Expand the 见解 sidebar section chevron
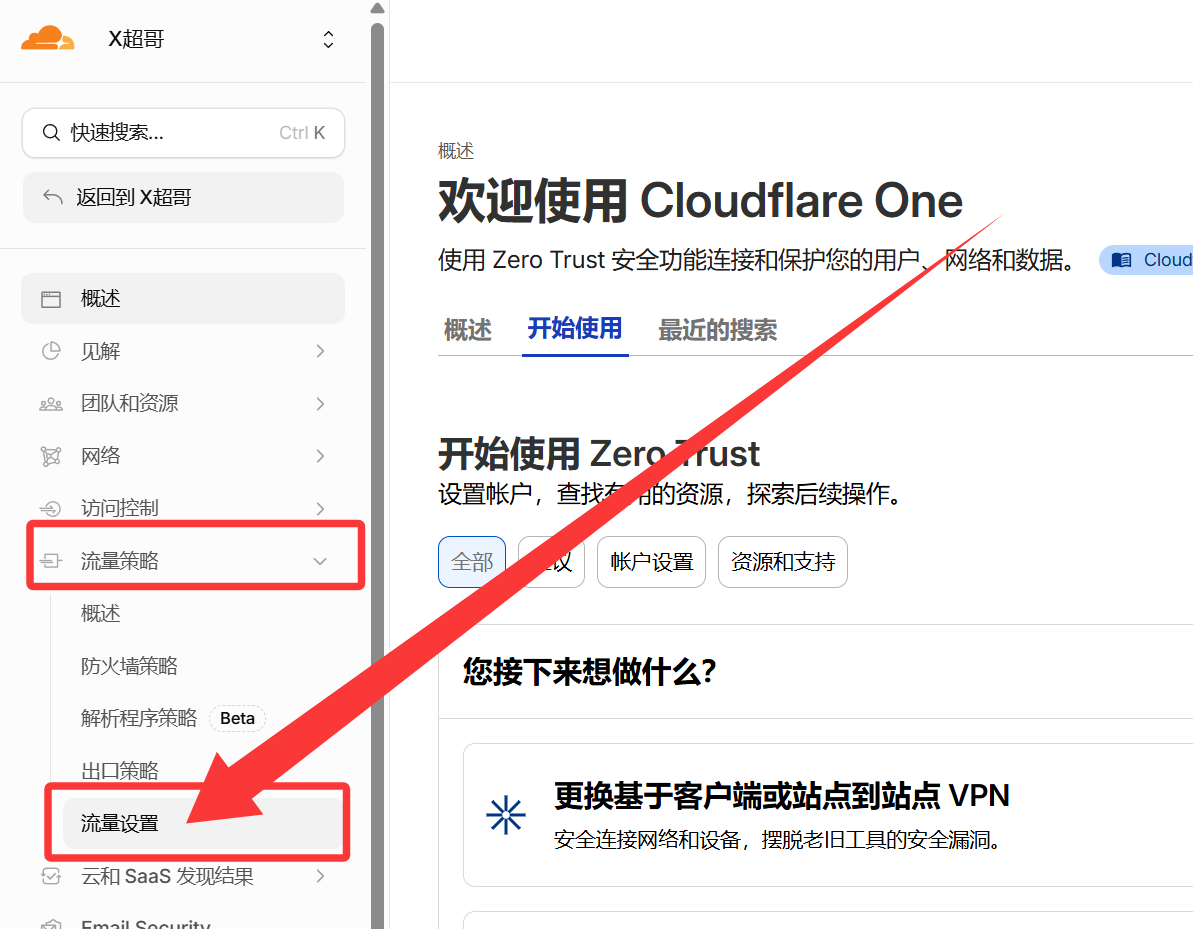 pos(320,351)
